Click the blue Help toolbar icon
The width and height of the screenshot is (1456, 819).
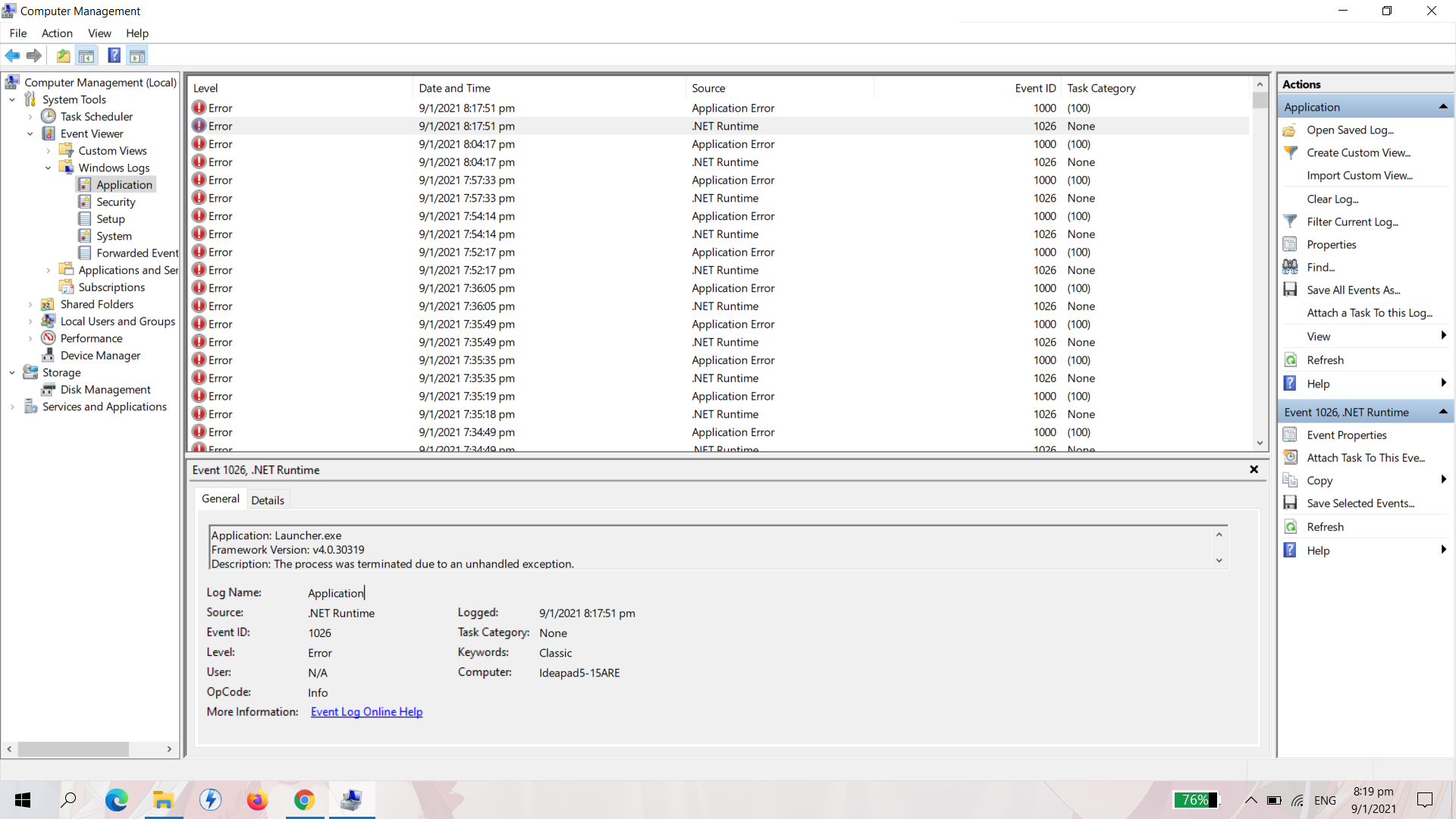(x=114, y=55)
